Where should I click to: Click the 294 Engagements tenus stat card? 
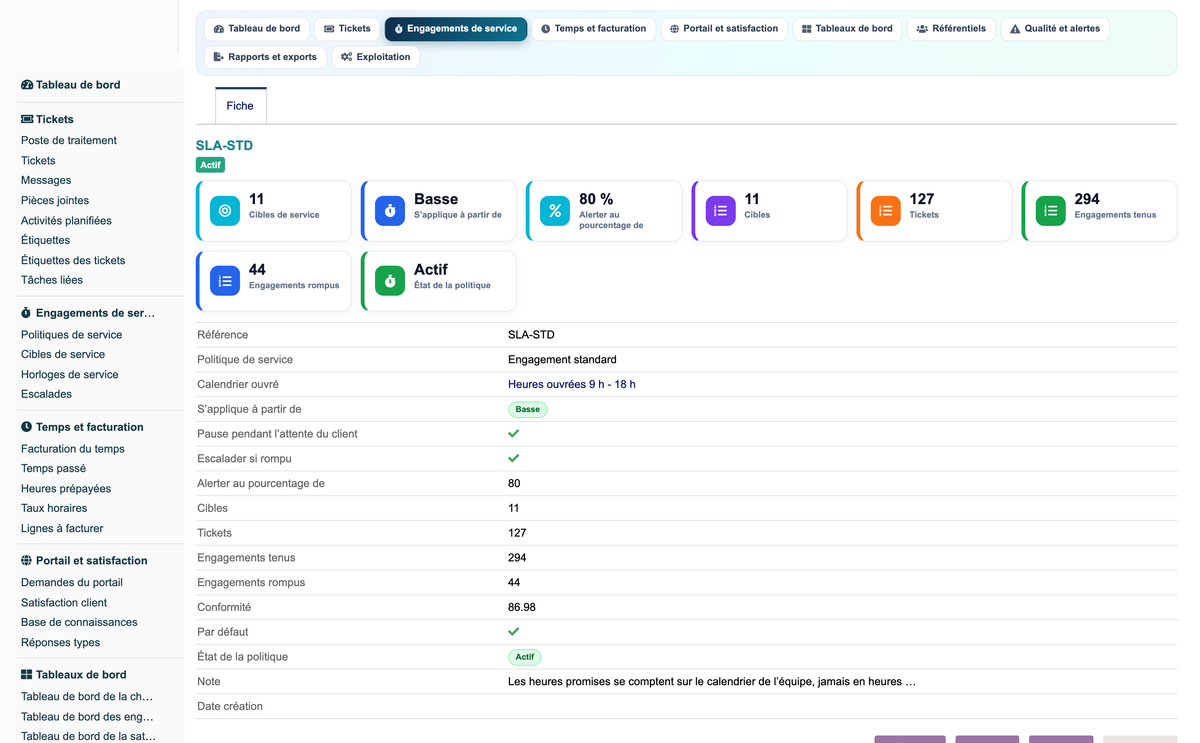pos(1099,211)
